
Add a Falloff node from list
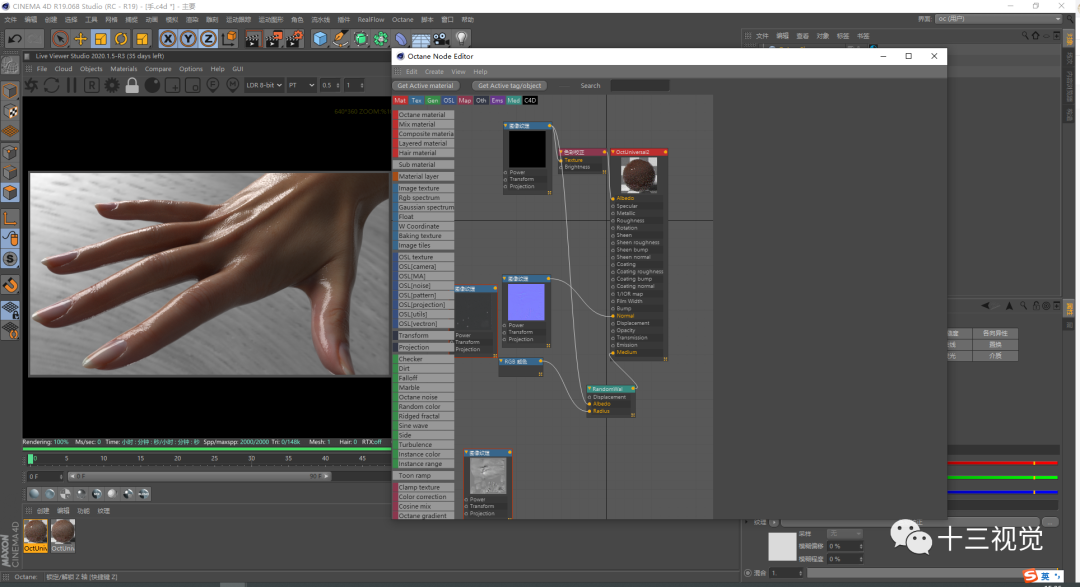tap(424, 378)
